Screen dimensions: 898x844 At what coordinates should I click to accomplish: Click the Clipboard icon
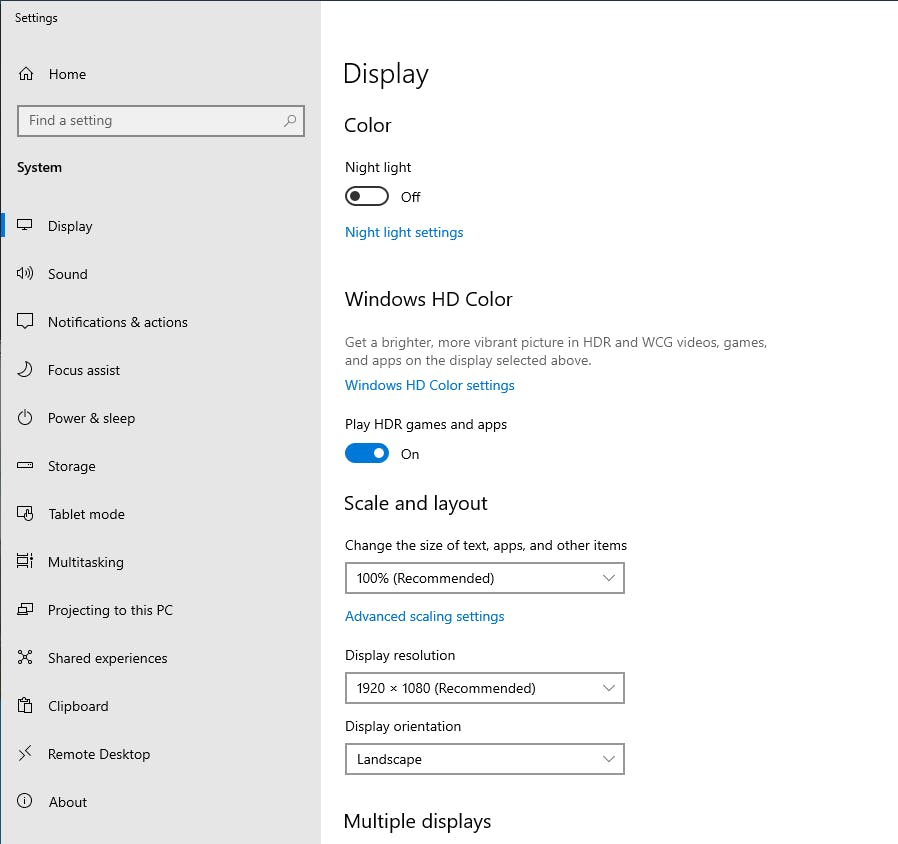tap(25, 705)
